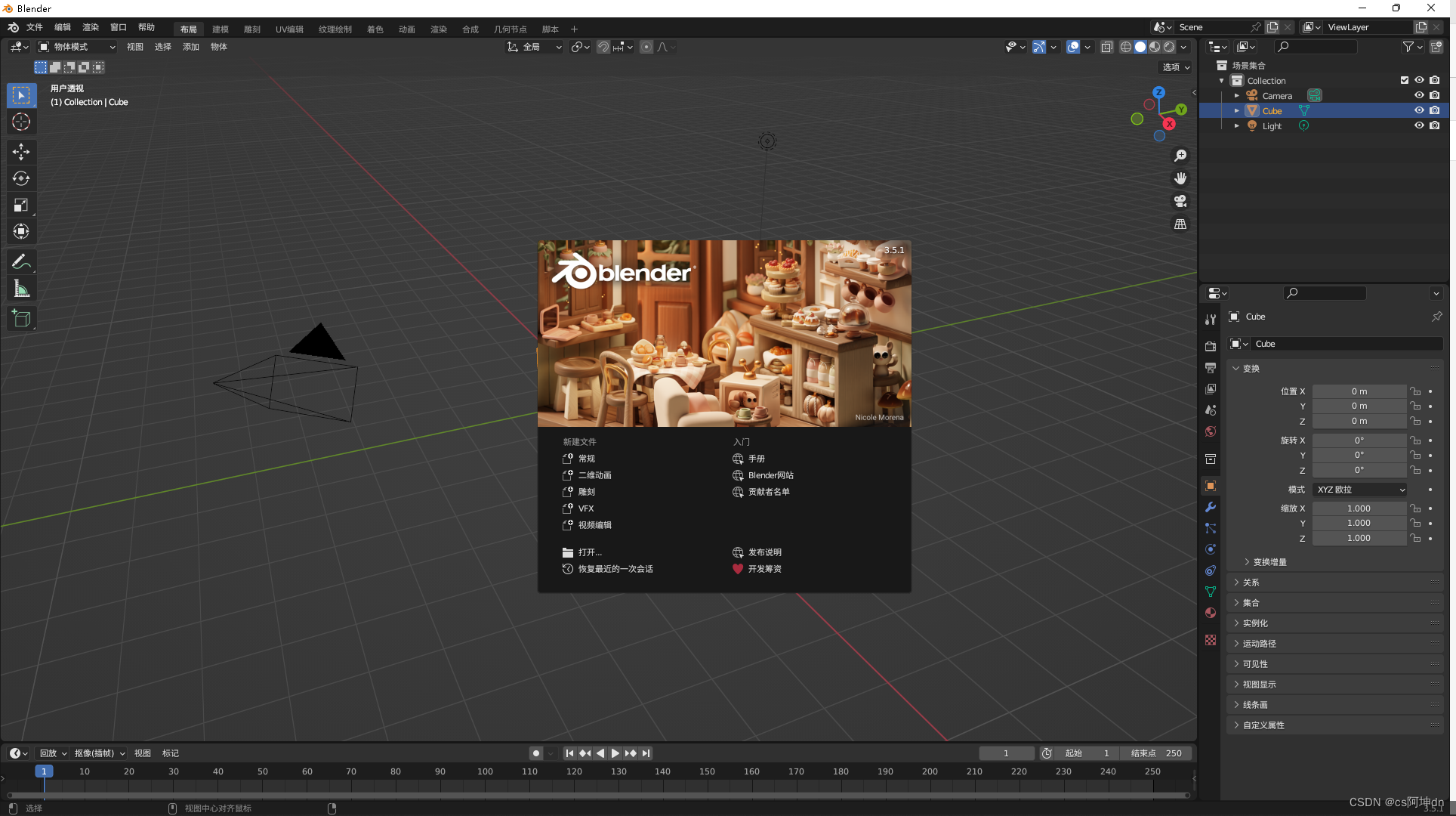The width and height of the screenshot is (1456, 816).
Task: Open the transform orientation global dropdown
Action: 535,47
